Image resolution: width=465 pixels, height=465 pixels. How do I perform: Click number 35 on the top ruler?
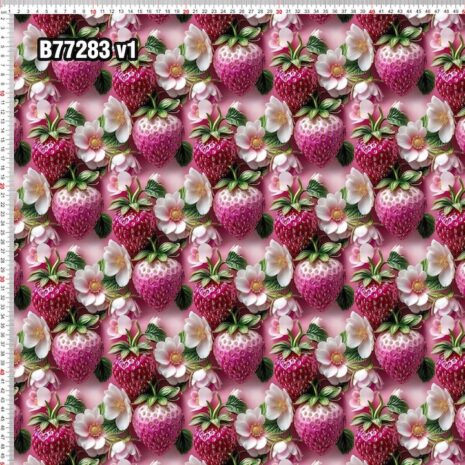[x=326, y=12]
